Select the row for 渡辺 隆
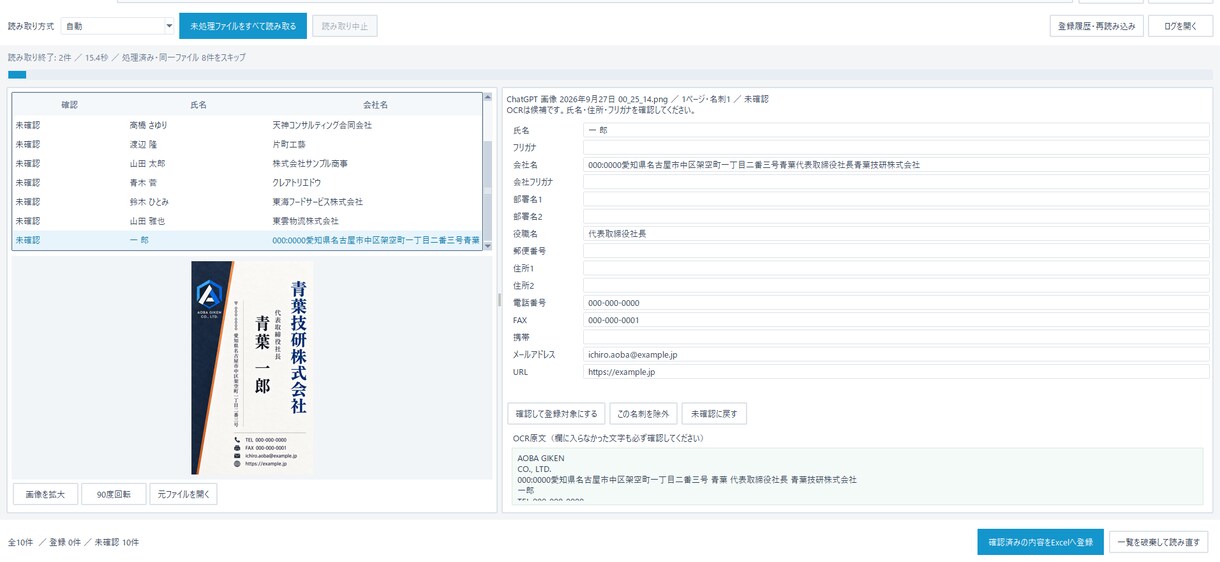 tap(247, 144)
